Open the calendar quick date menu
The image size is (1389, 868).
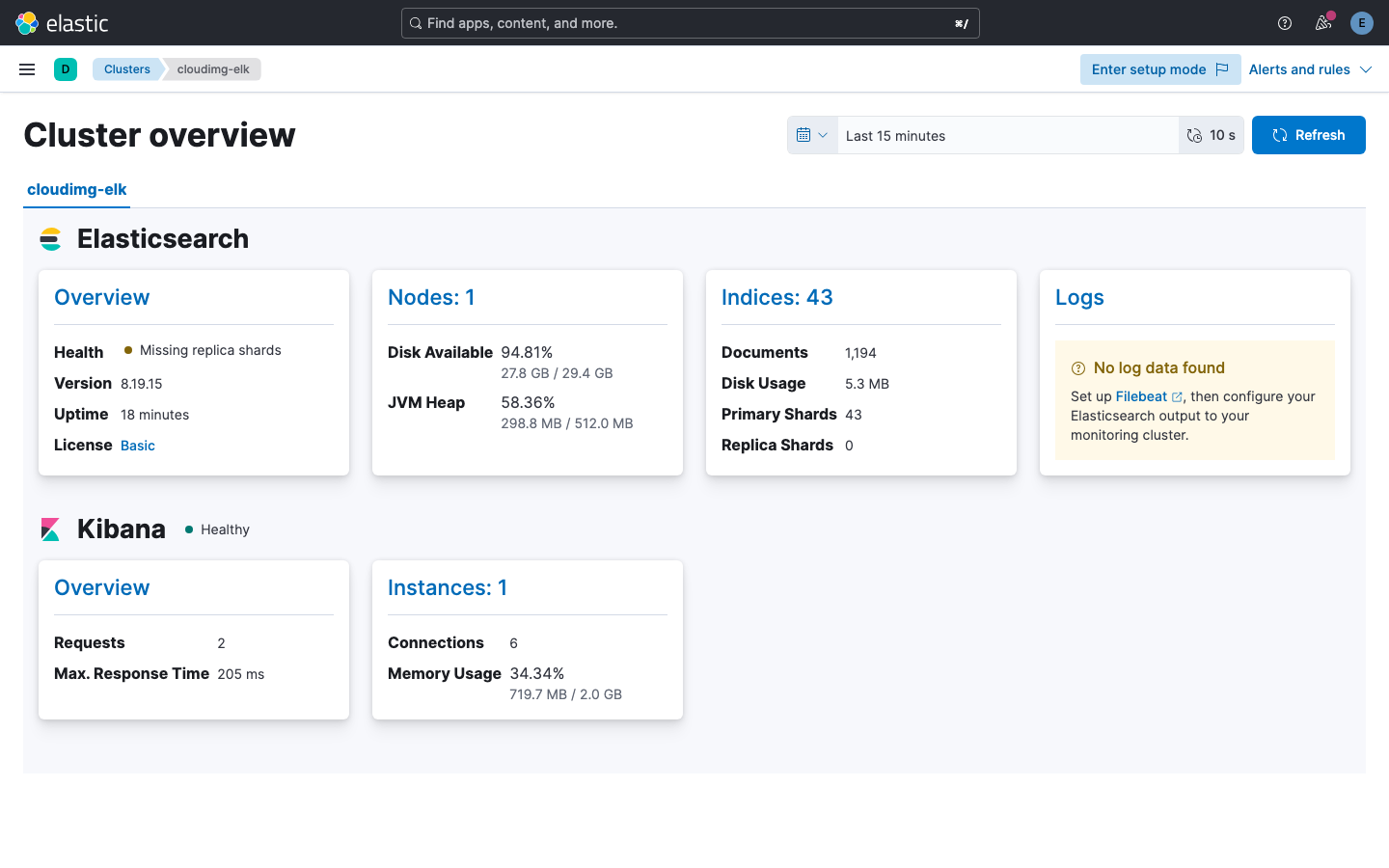812,135
